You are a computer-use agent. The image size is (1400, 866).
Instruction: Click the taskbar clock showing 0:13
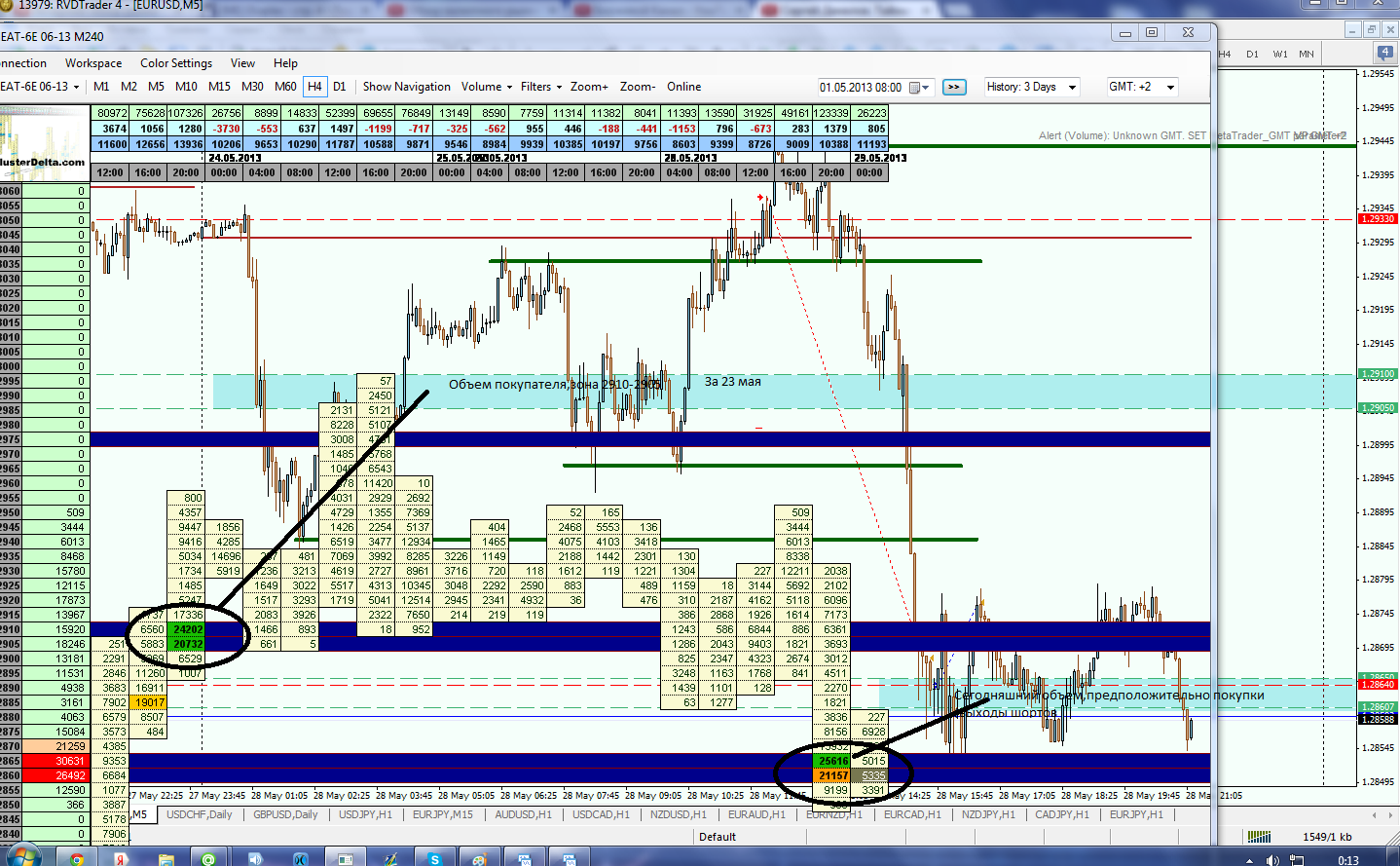[x=1348, y=860]
